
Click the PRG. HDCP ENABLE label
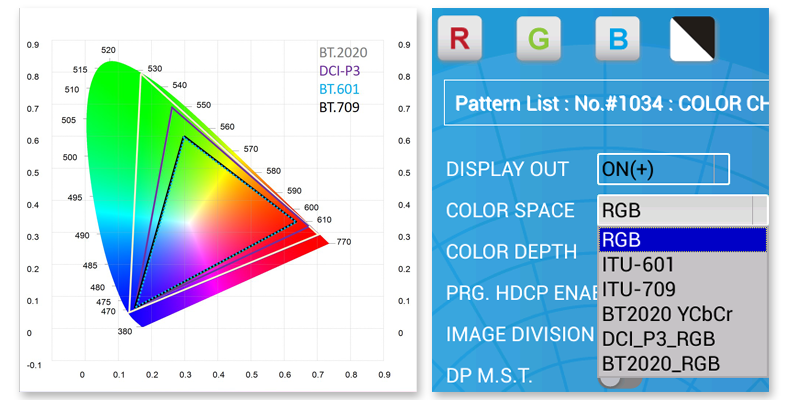[x=522, y=293]
